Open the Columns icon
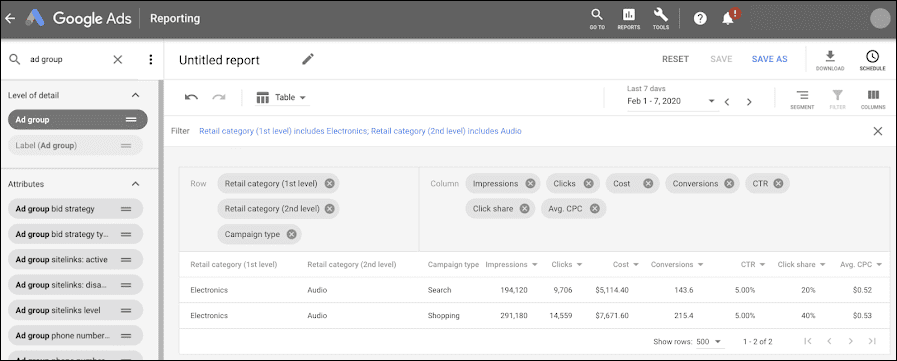Viewport: 897px width, 361px height. [x=873, y=98]
